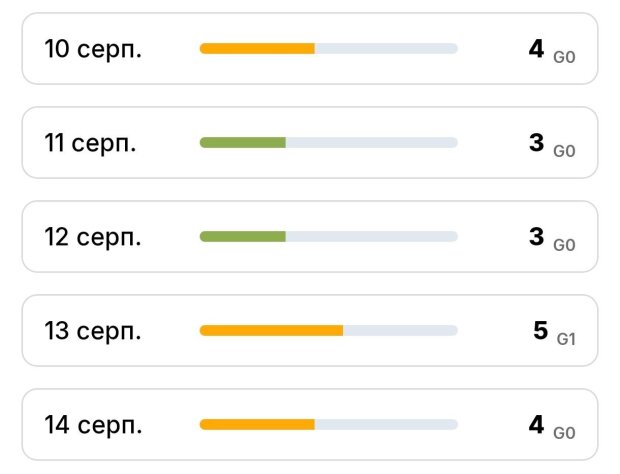Click the green bar for 12 серп.
Image resolution: width=620 pixels, height=474 pixels.
(243, 236)
